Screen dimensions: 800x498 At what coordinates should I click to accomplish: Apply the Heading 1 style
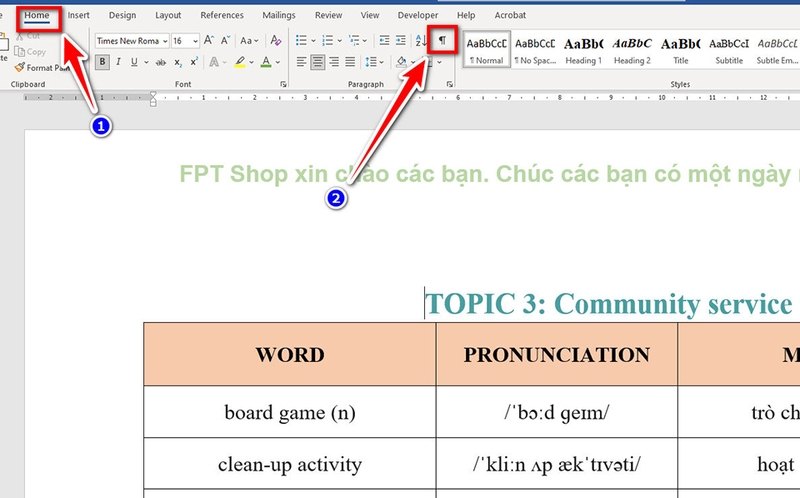[583, 51]
